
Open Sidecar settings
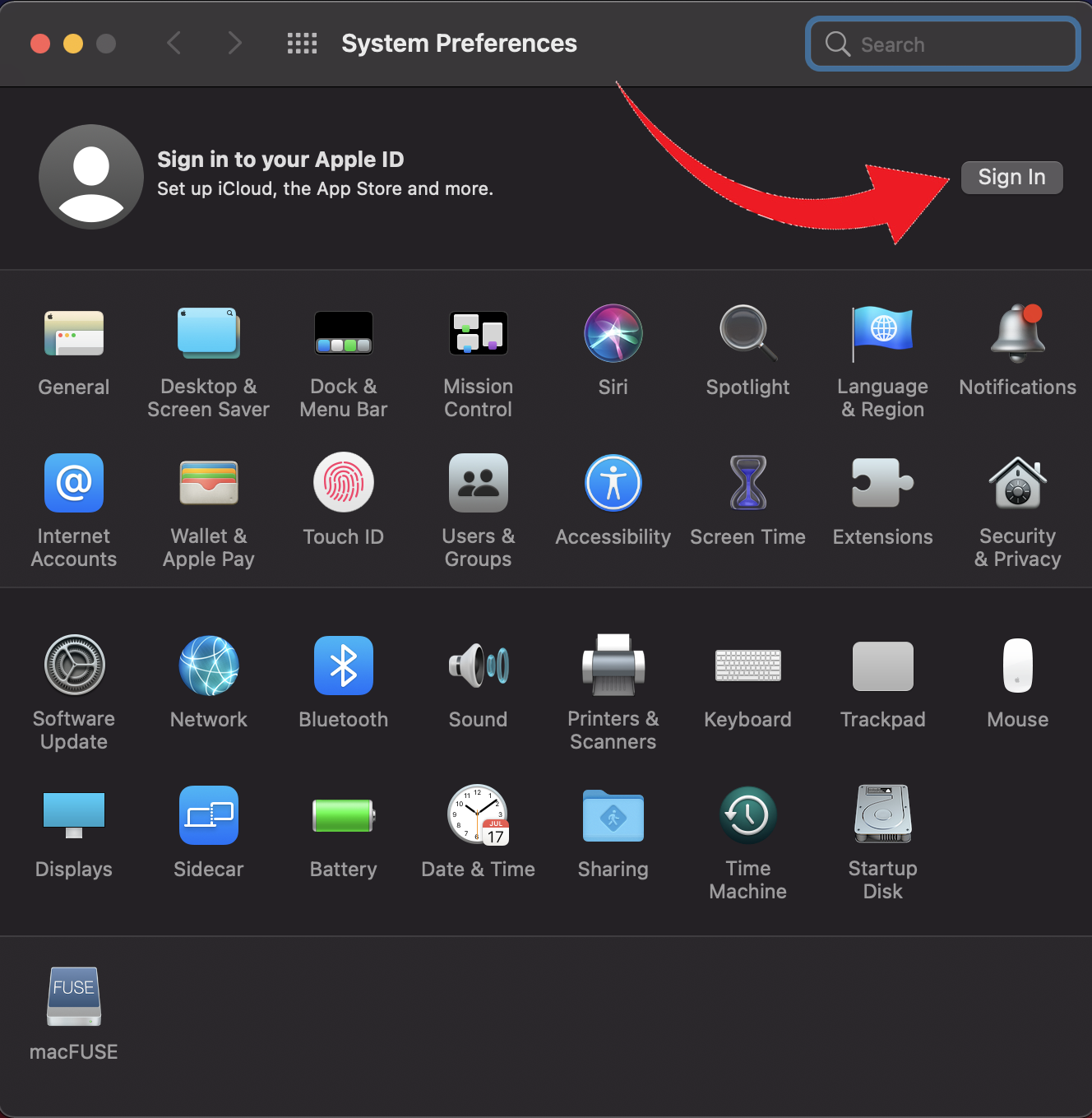tap(209, 816)
